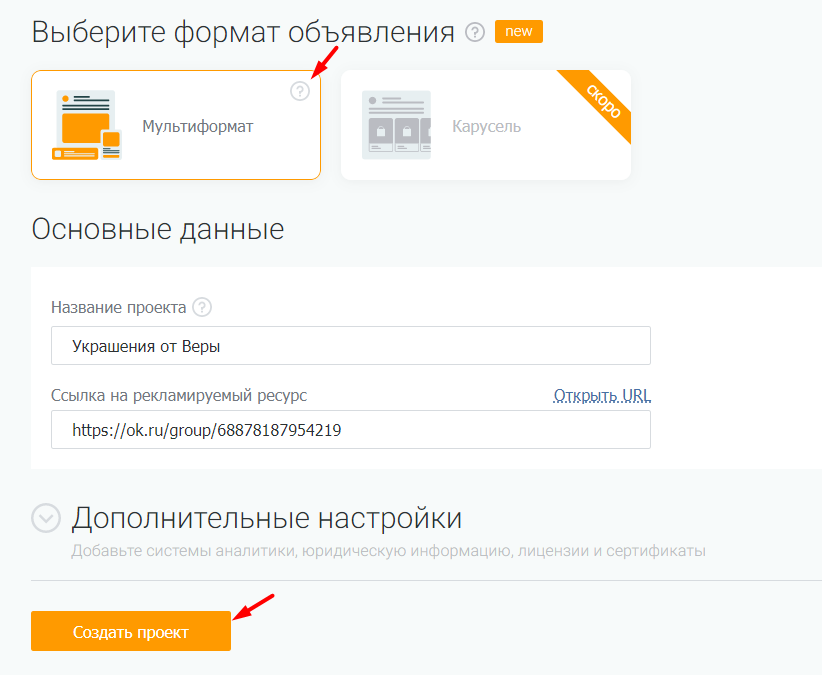This screenshot has height=675, width=822.
Task: Click help icon next to "Название проекта"
Action: pos(203,307)
